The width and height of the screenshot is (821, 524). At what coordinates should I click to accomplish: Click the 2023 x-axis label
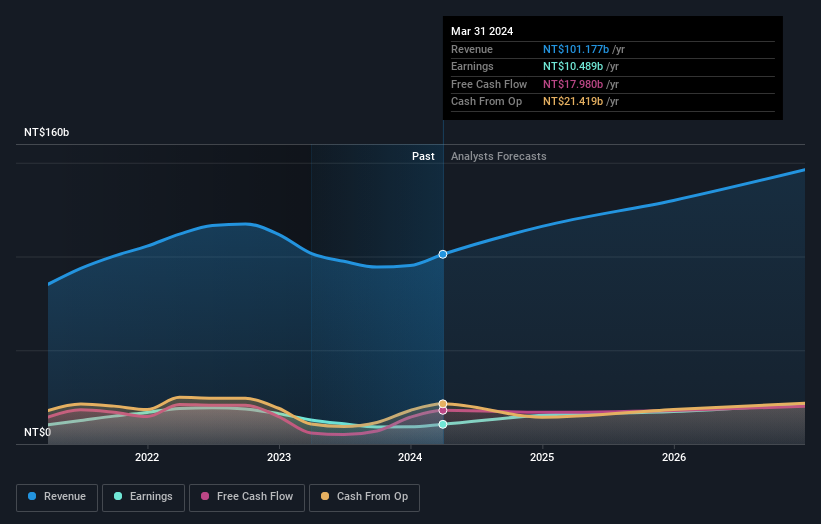(279, 457)
